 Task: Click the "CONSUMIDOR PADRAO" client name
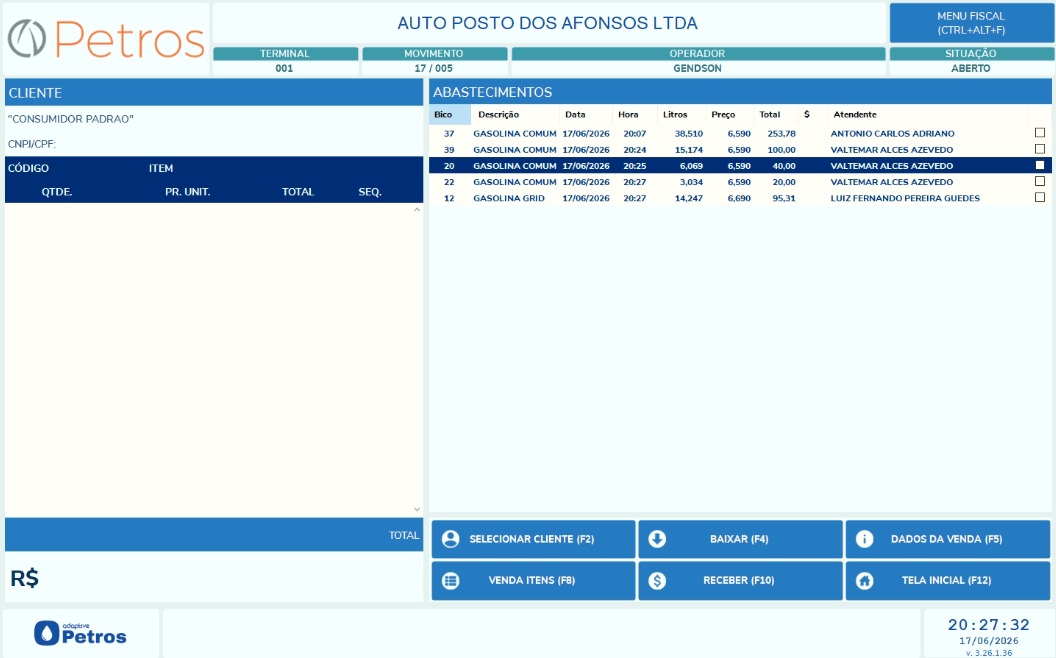pos(71,119)
